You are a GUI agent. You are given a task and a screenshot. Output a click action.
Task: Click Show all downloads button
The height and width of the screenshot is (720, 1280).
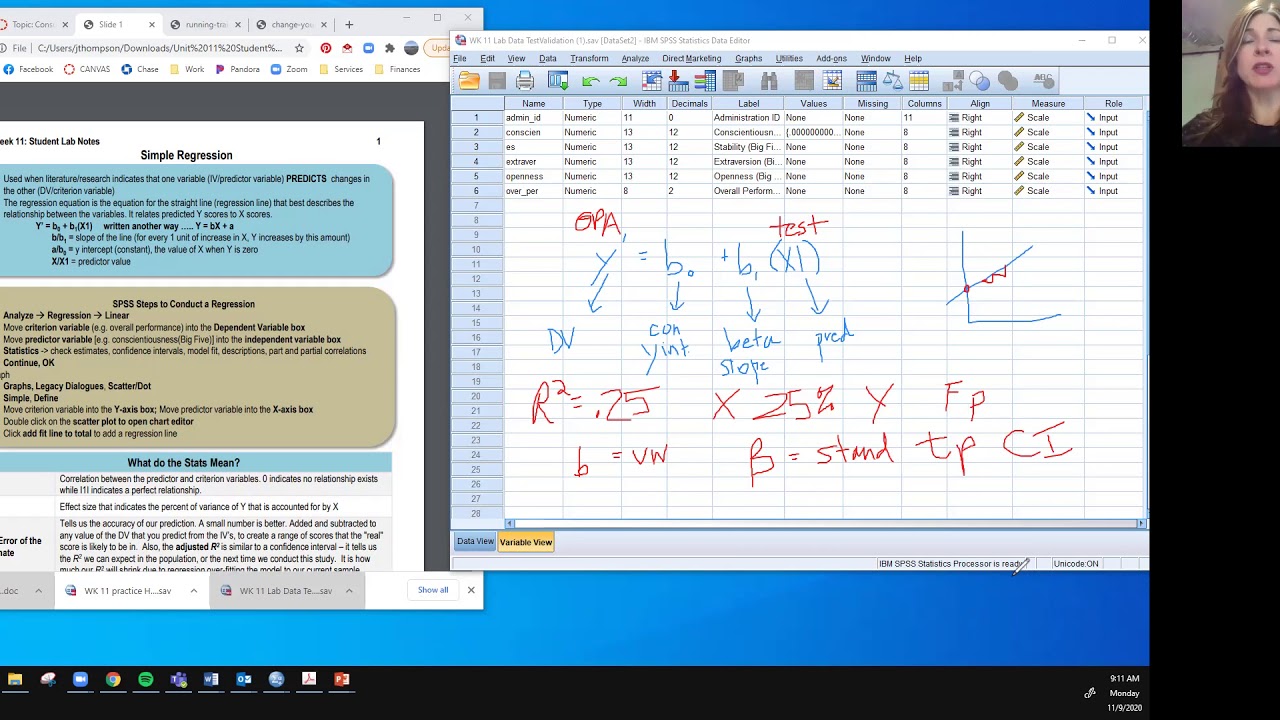click(x=433, y=590)
